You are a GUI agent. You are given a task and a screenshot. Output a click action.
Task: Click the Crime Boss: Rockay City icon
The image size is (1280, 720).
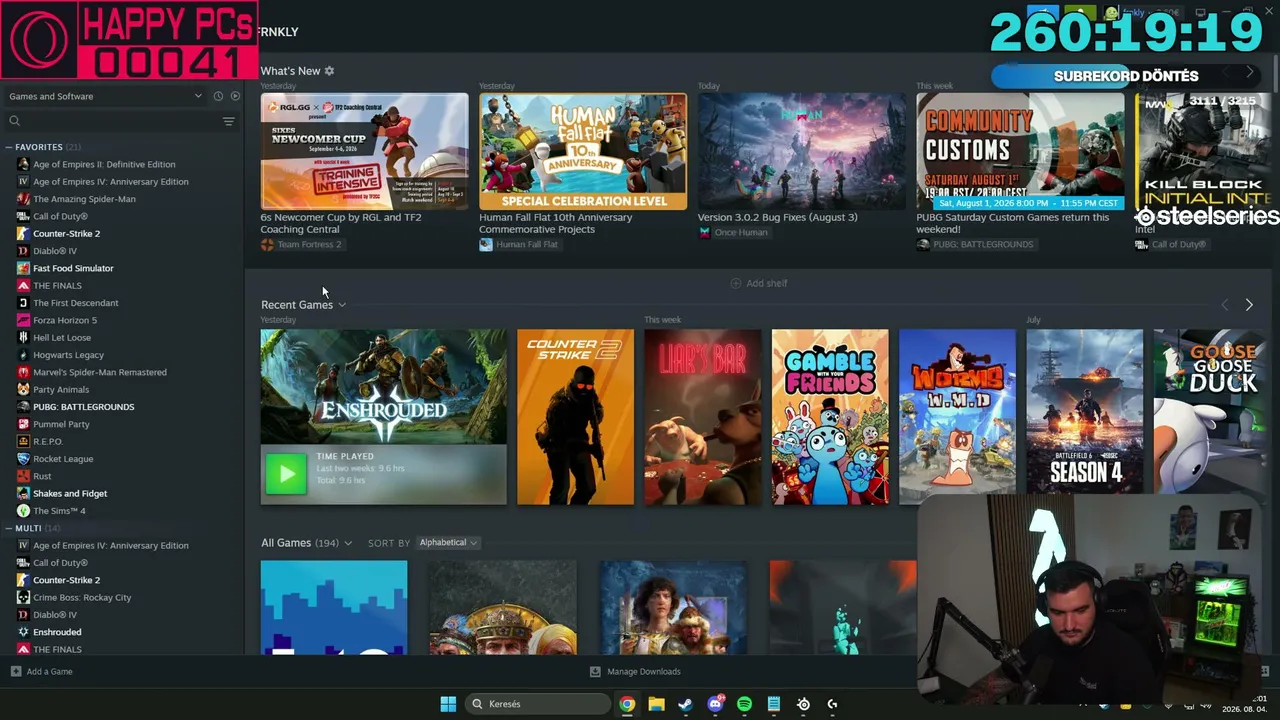pos(23,597)
